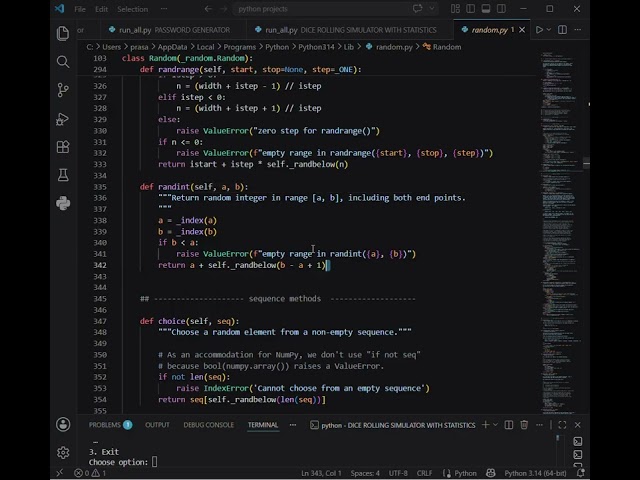Open the Explorer view in activity bar

pos(63,33)
